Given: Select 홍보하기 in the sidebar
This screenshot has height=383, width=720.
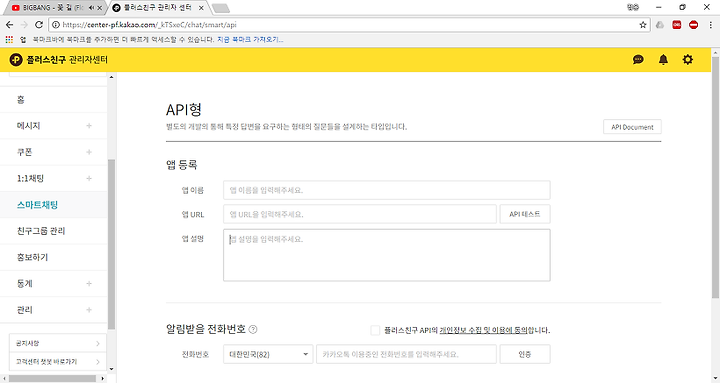Looking at the screenshot, I should pos(53,257).
